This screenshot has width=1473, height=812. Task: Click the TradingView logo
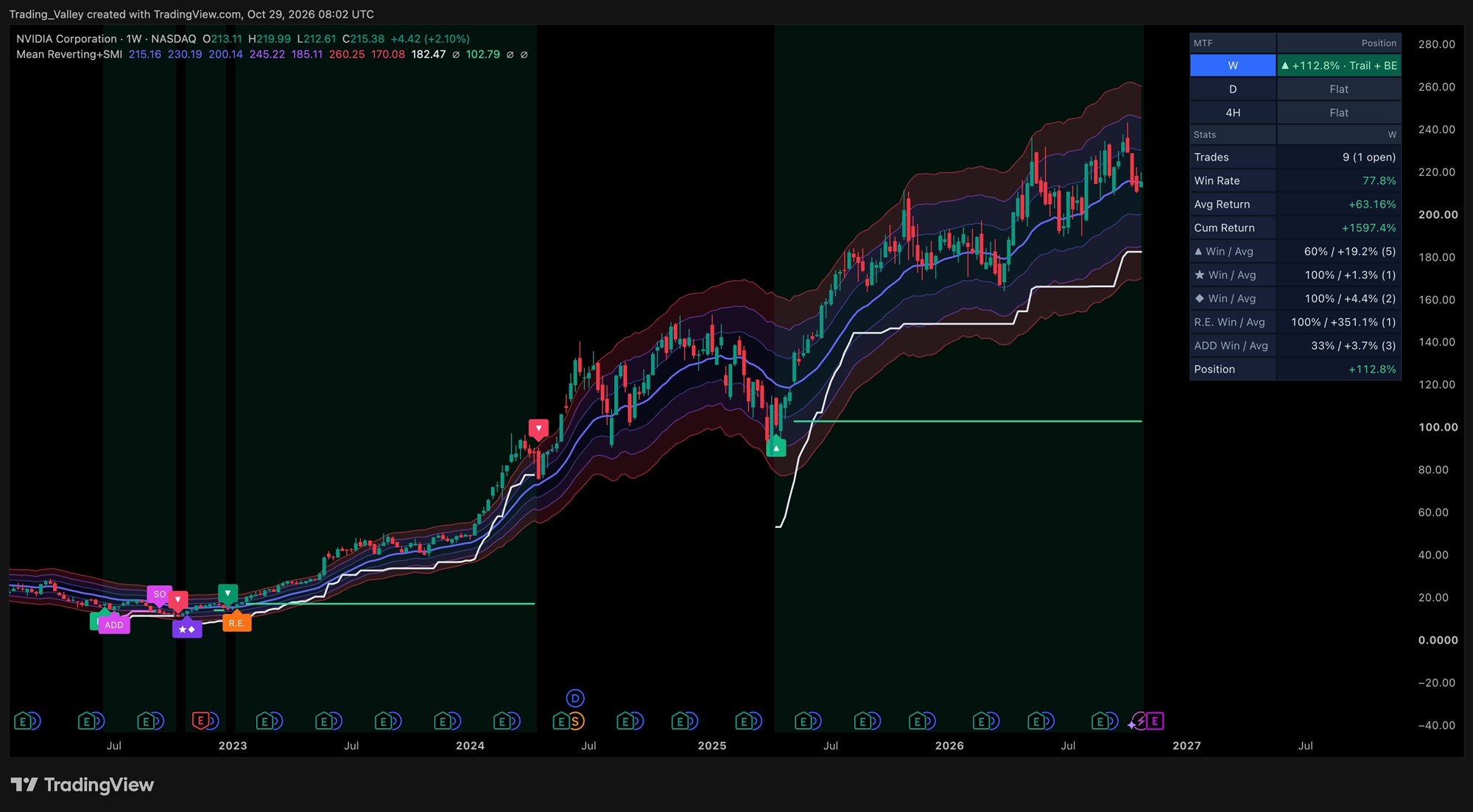coord(82,785)
